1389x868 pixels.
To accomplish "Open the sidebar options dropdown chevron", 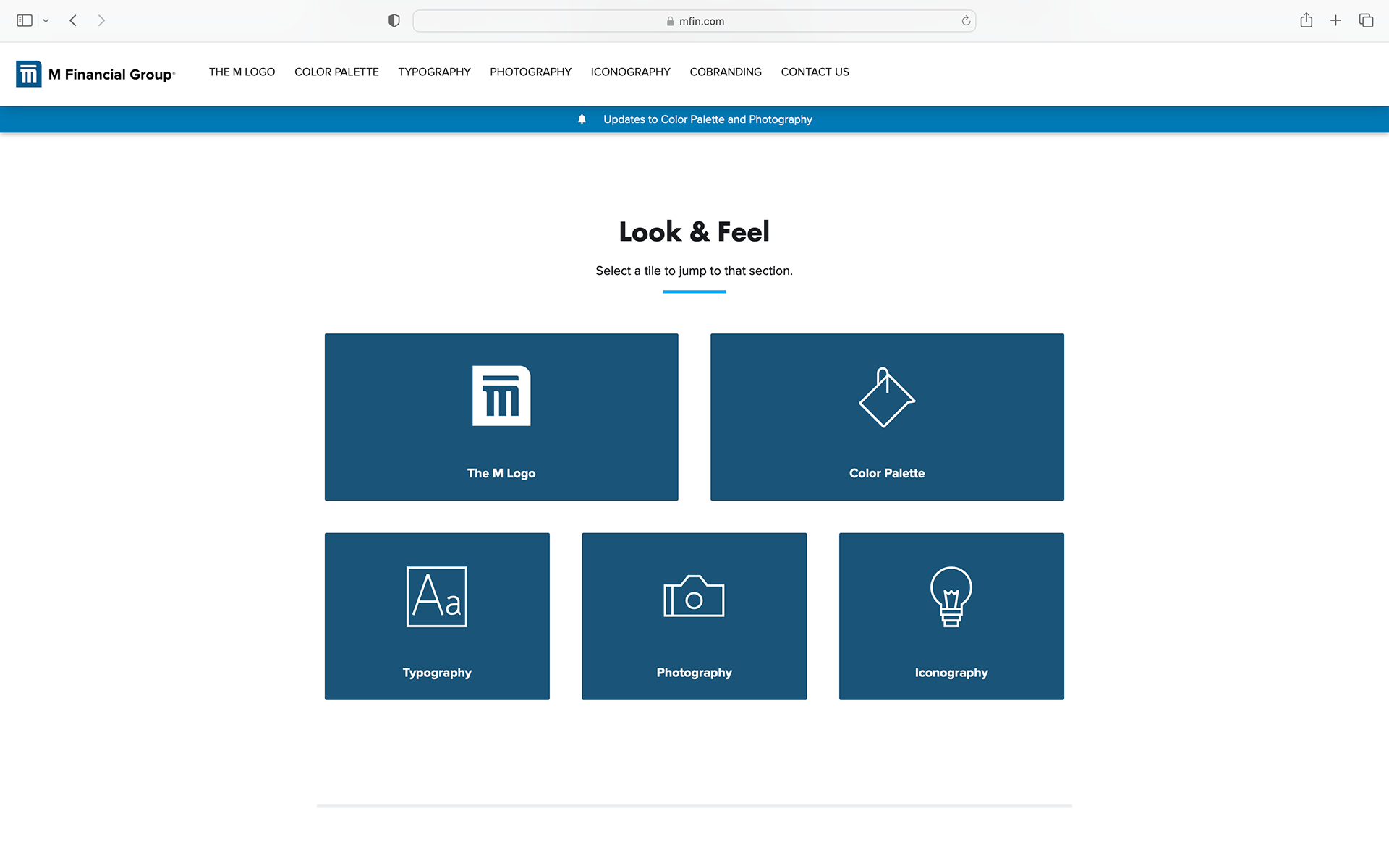I will tap(46, 21).
